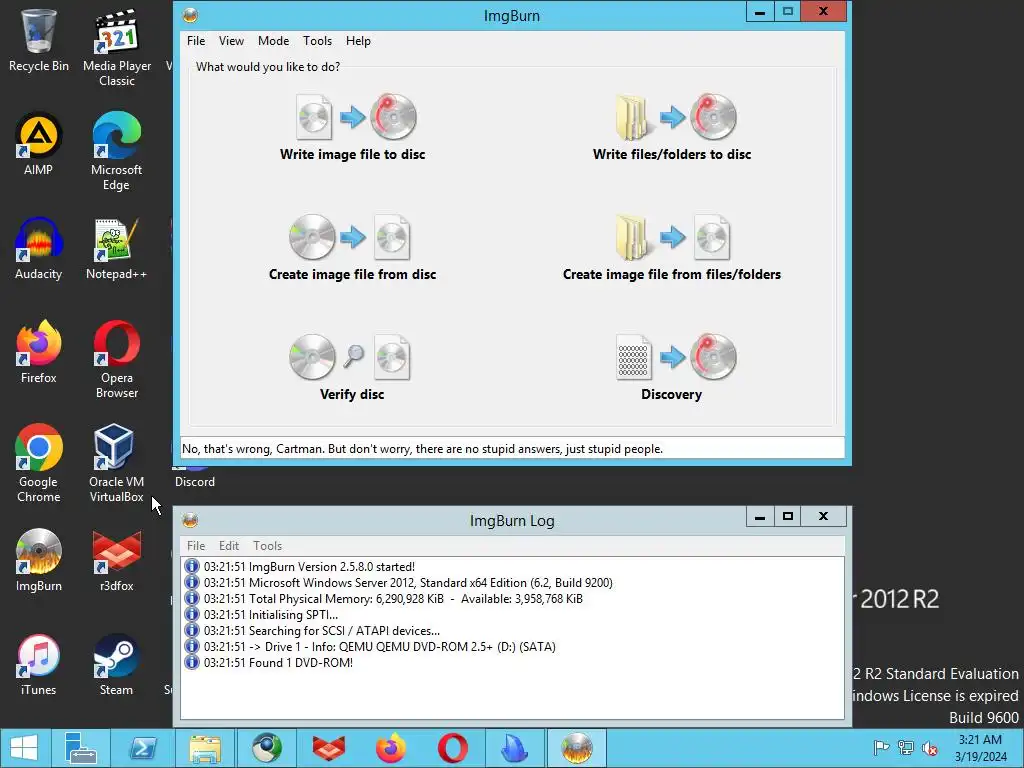Screen dimensions: 1024x768
Task: Select log line 'Initialising SPTI...'
Action: point(270,615)
